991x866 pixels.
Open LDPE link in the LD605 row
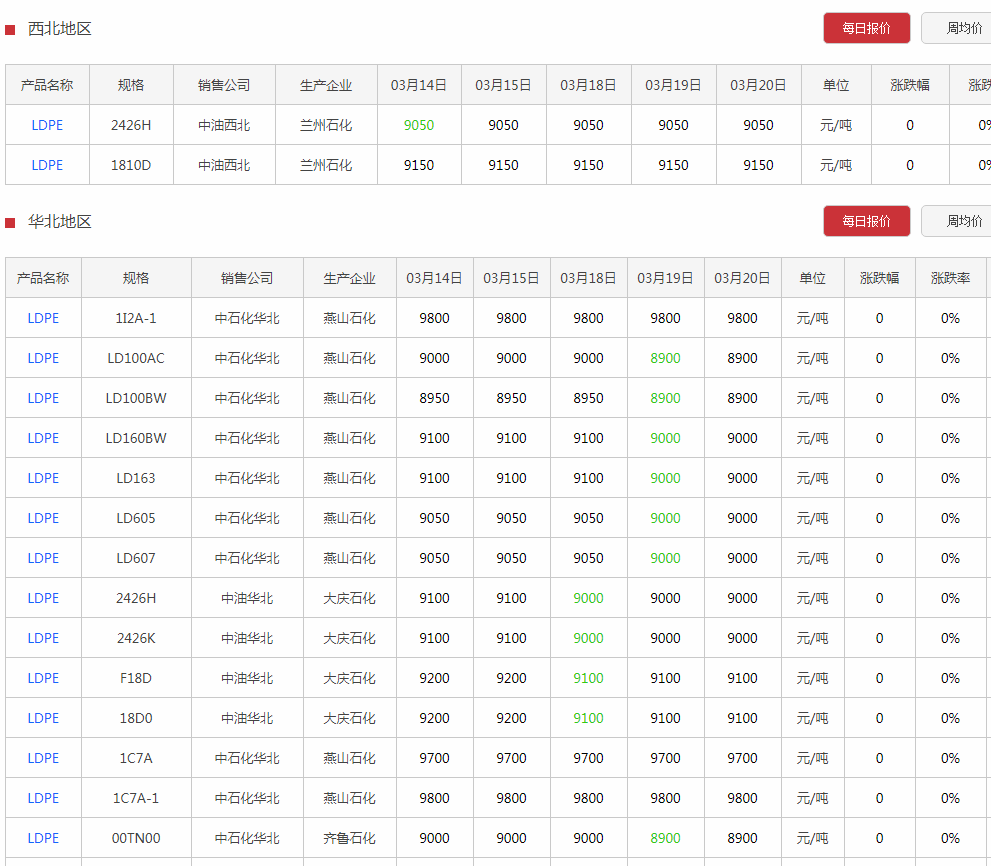[43, 518]
